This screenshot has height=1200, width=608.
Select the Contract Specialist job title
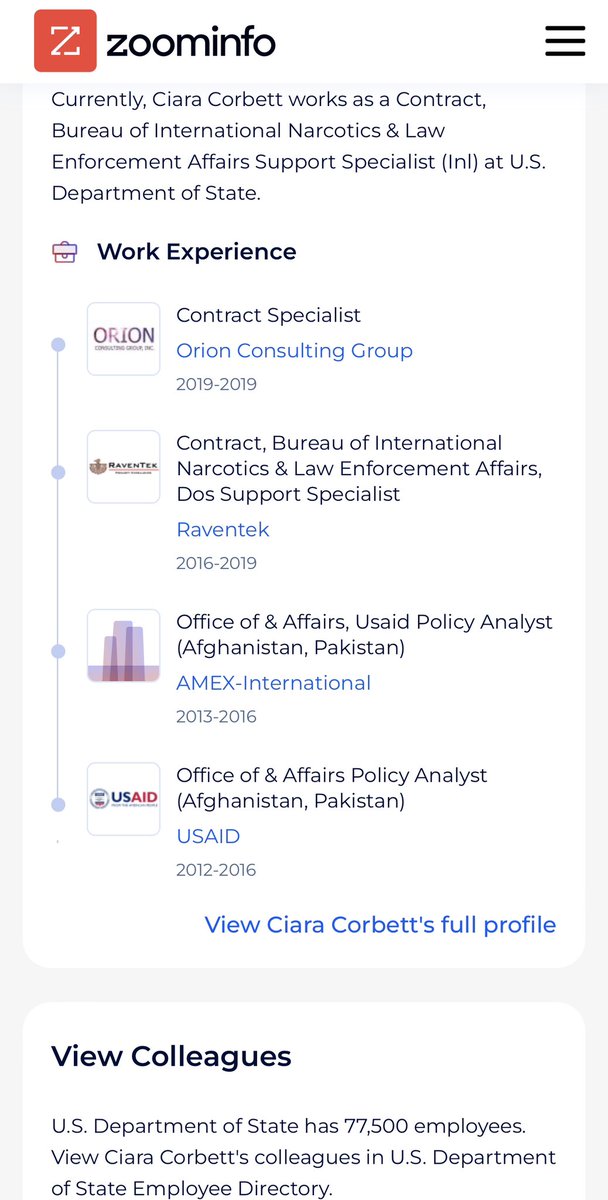click(x=268, y=315)
